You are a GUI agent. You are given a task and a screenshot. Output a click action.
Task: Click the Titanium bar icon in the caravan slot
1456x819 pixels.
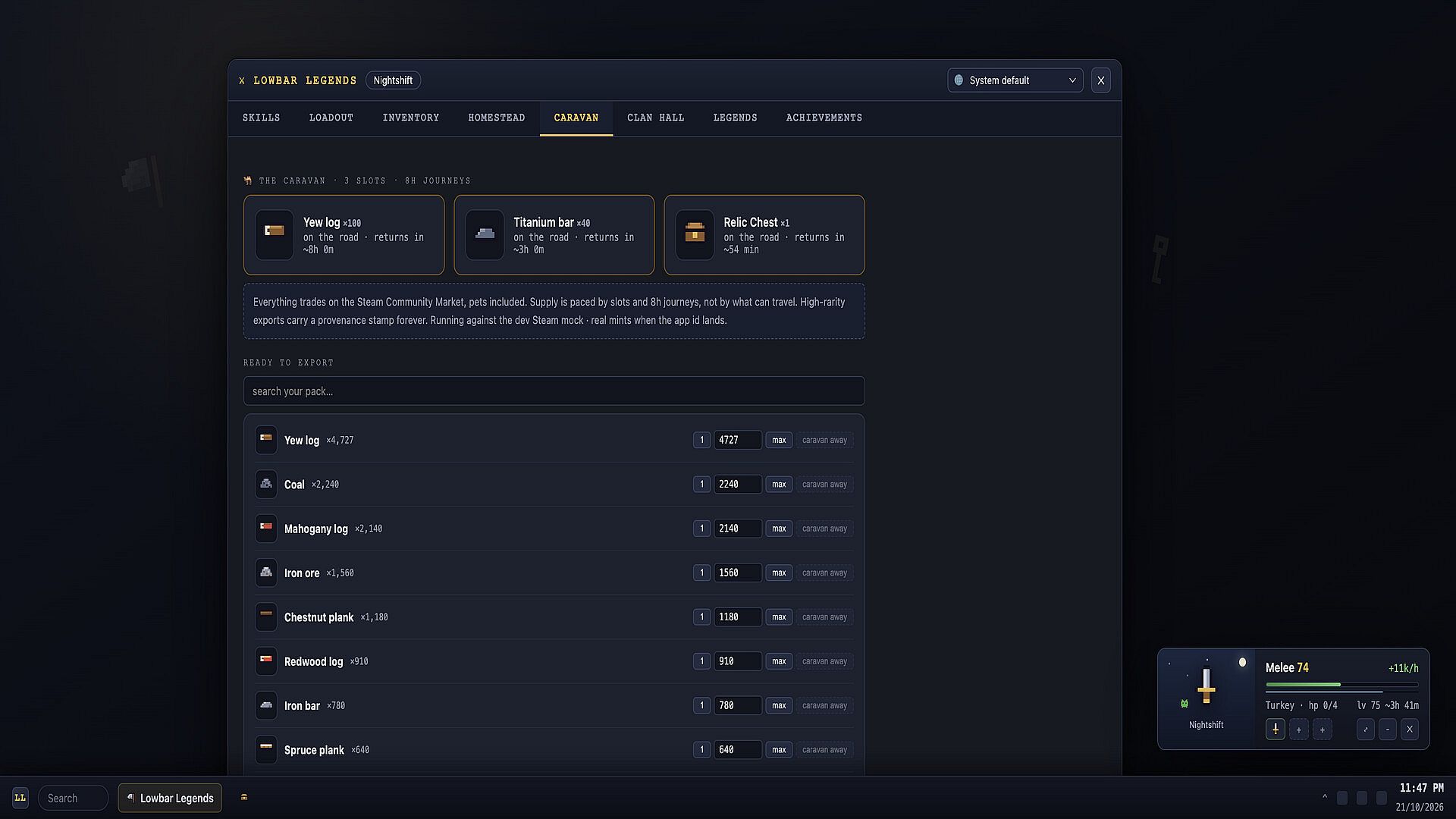485,234
